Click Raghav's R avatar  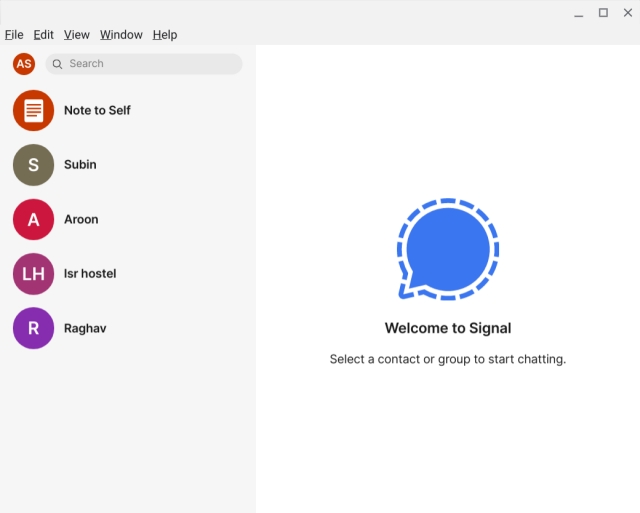click(33, 328)
